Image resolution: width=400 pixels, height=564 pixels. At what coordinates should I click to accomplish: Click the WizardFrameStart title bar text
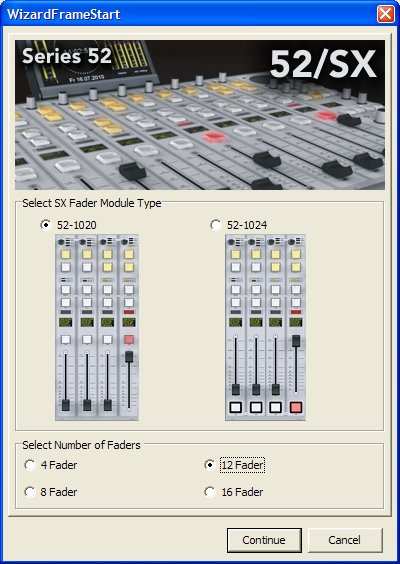(64, 14)
